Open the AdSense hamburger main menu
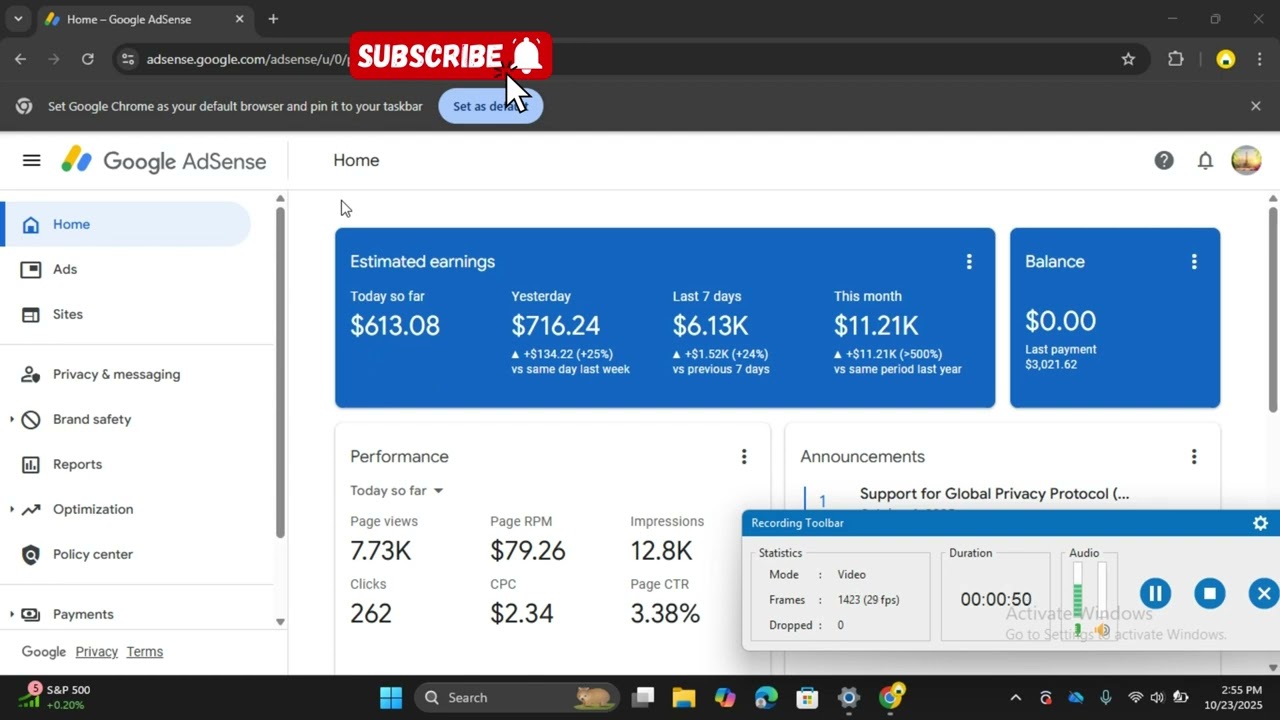 [31, 160]
